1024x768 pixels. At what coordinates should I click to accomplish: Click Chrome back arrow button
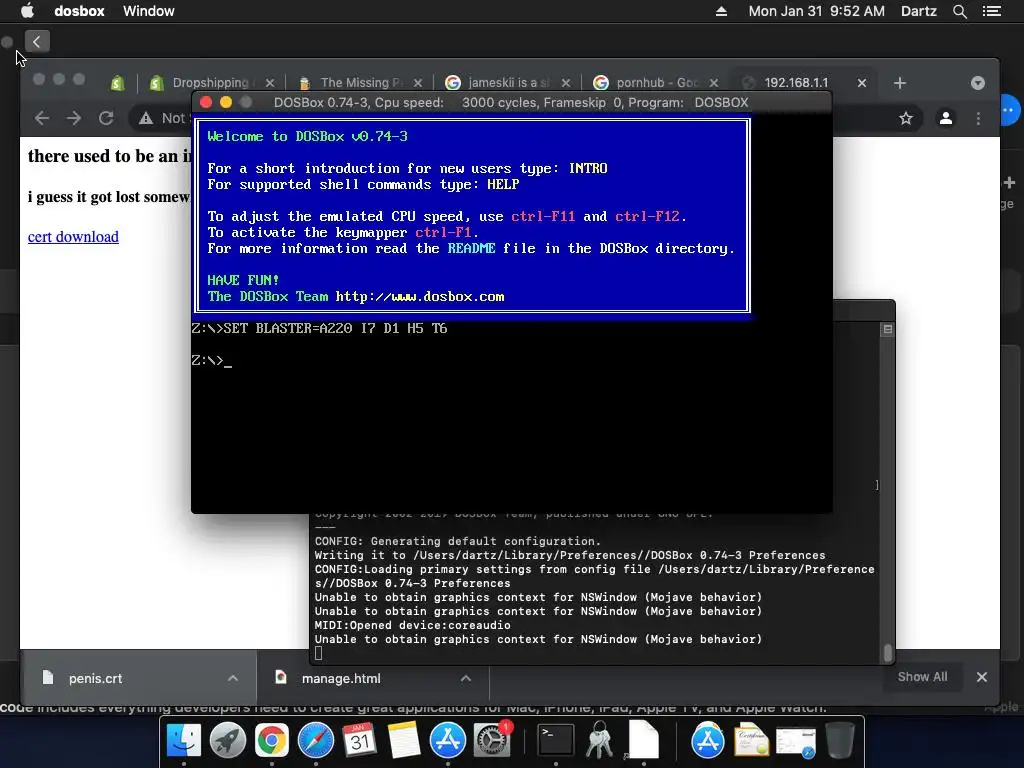pyautogui.click(x=42, y=118)
